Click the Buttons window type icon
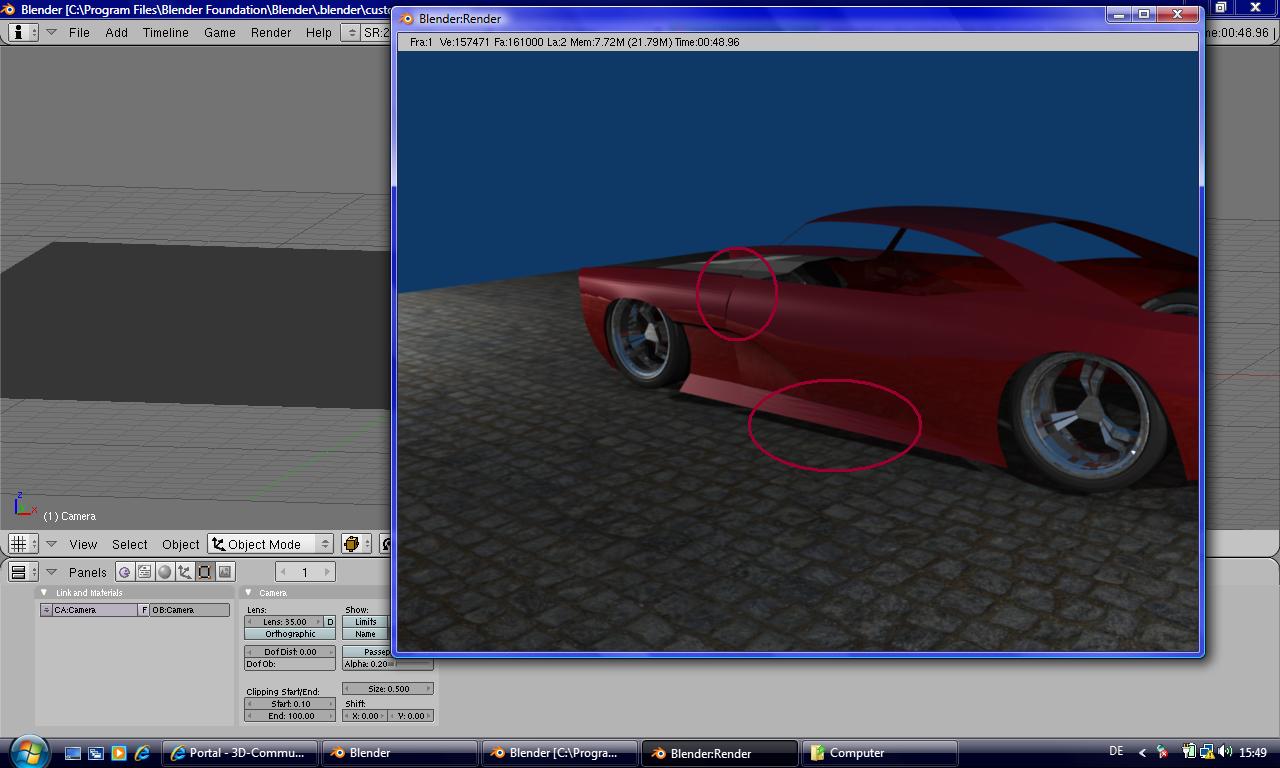The width and height of the screenshot is (1280, 768). pos(22,572)
